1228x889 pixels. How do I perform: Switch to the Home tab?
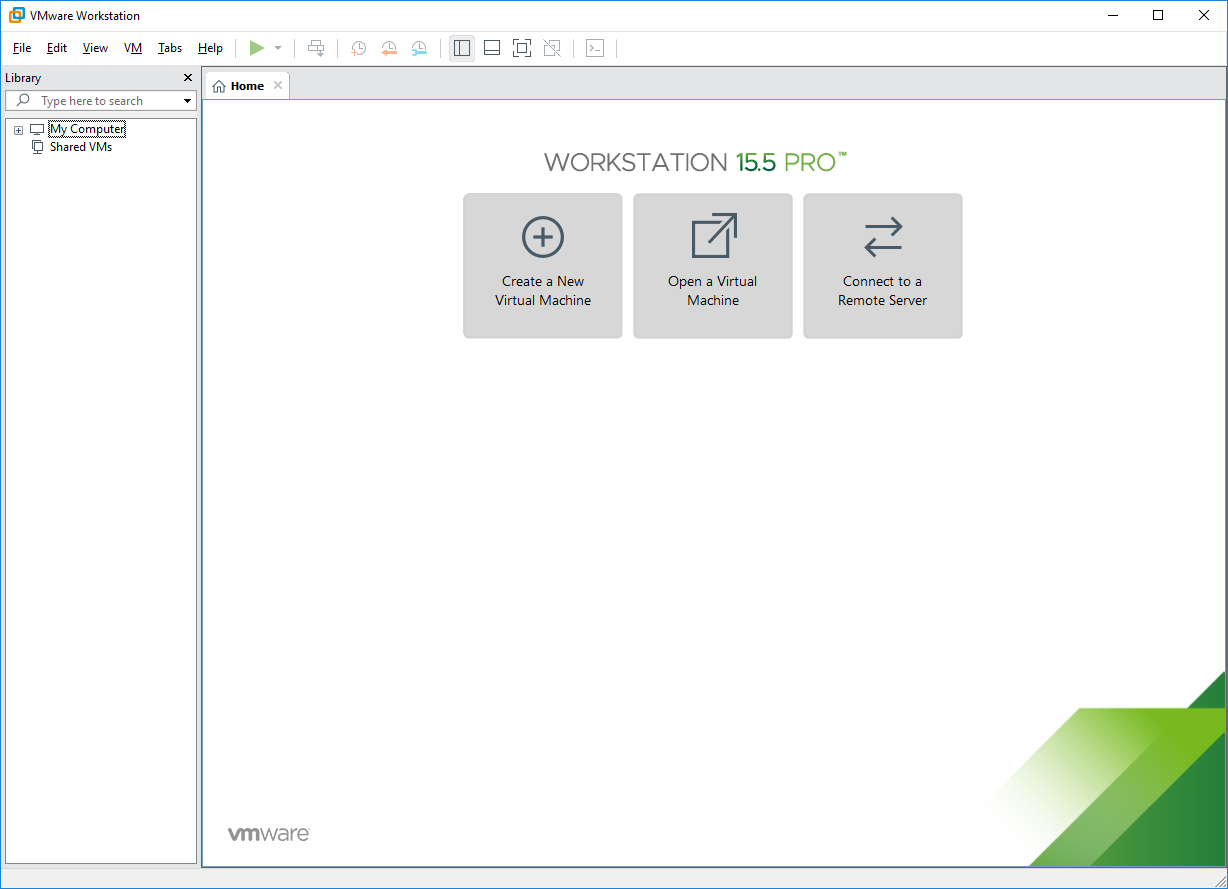point(247,86)
